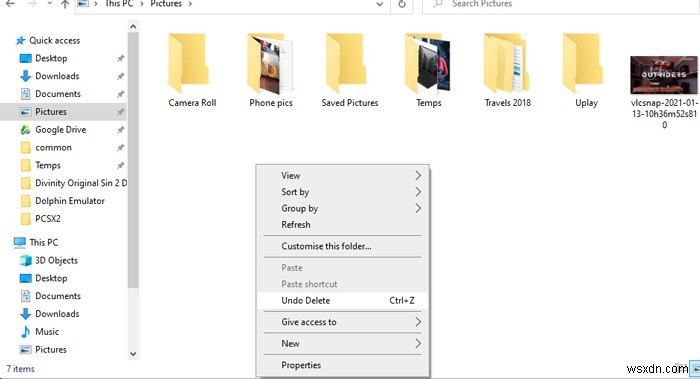Select the Uplay folder icon
The width and height of the screenshot is (700, 379).
tap(583, 63)
